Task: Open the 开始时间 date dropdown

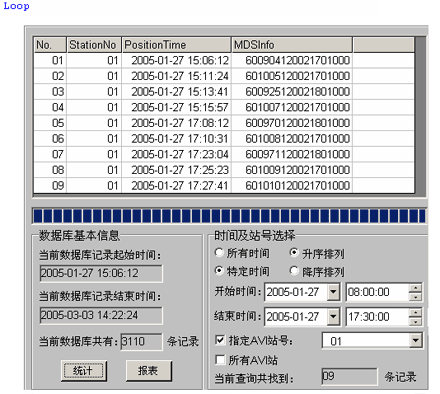Action: click(x=333, y=292)
